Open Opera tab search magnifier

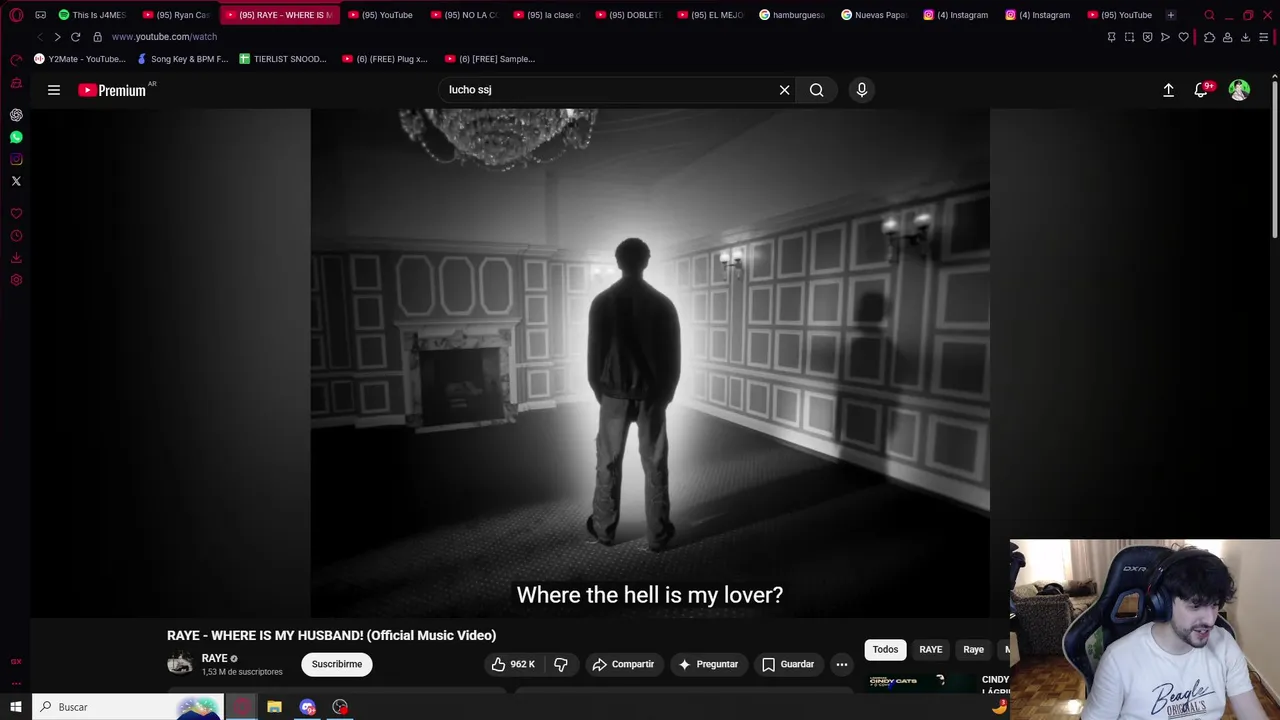click(x=1209, y=15)
